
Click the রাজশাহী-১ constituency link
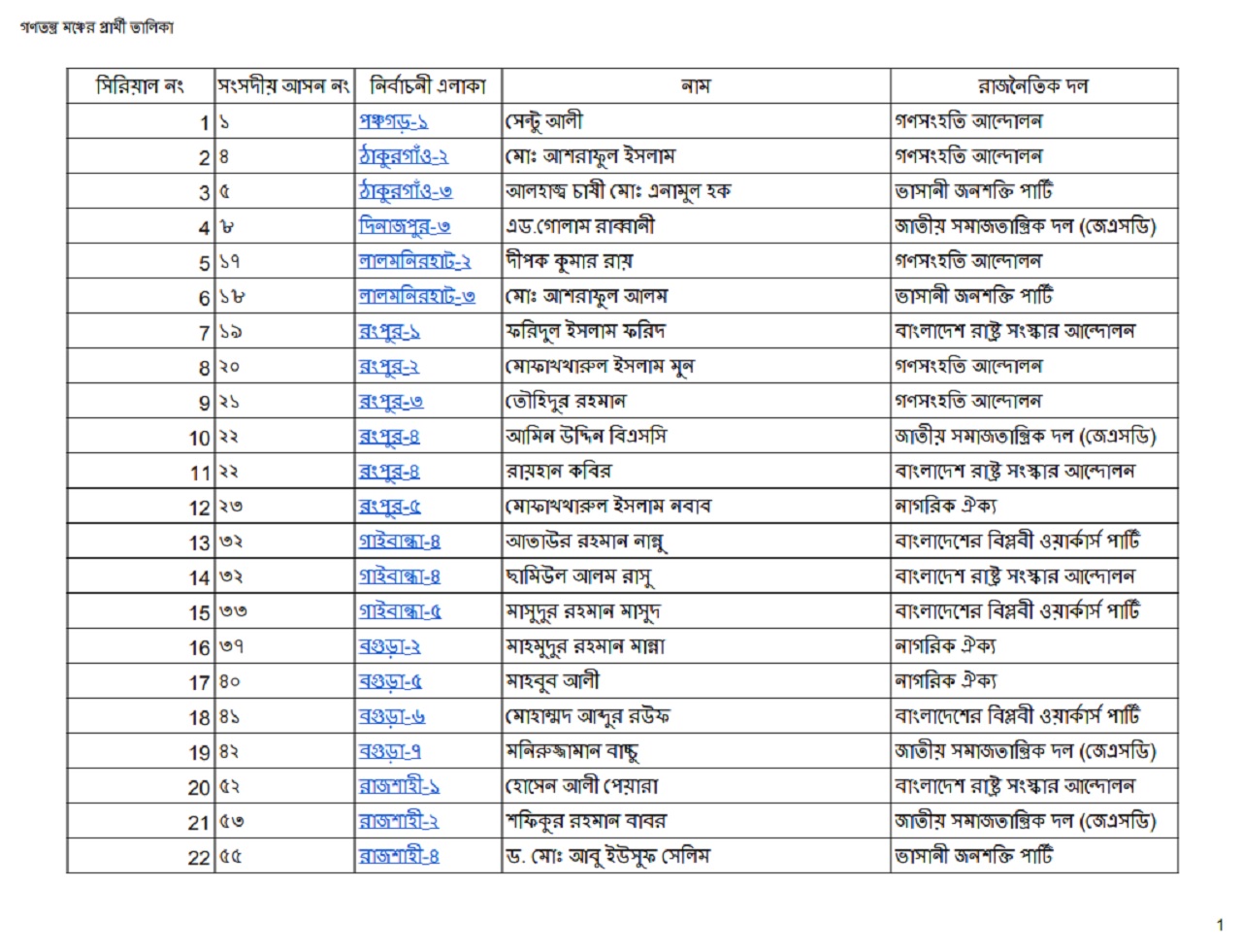[399, 787]
